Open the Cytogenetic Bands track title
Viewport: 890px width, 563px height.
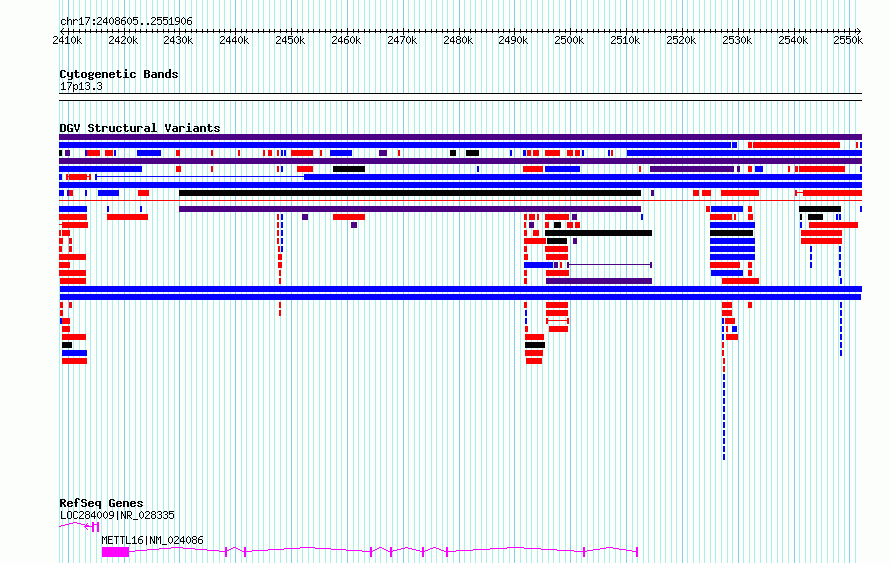pyautogui.click(x=119, y=74)
